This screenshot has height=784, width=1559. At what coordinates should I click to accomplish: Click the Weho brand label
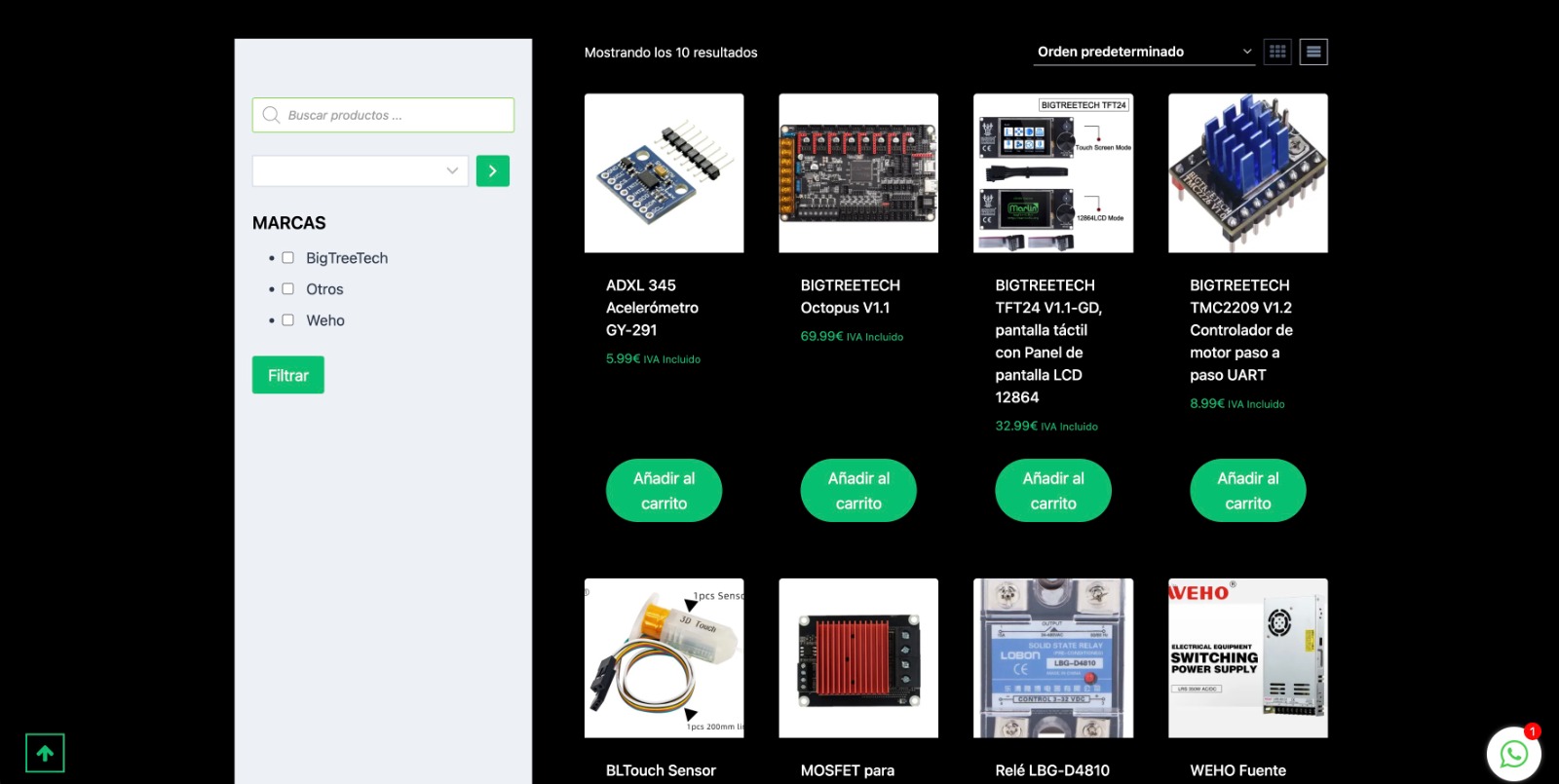(325, 320)
